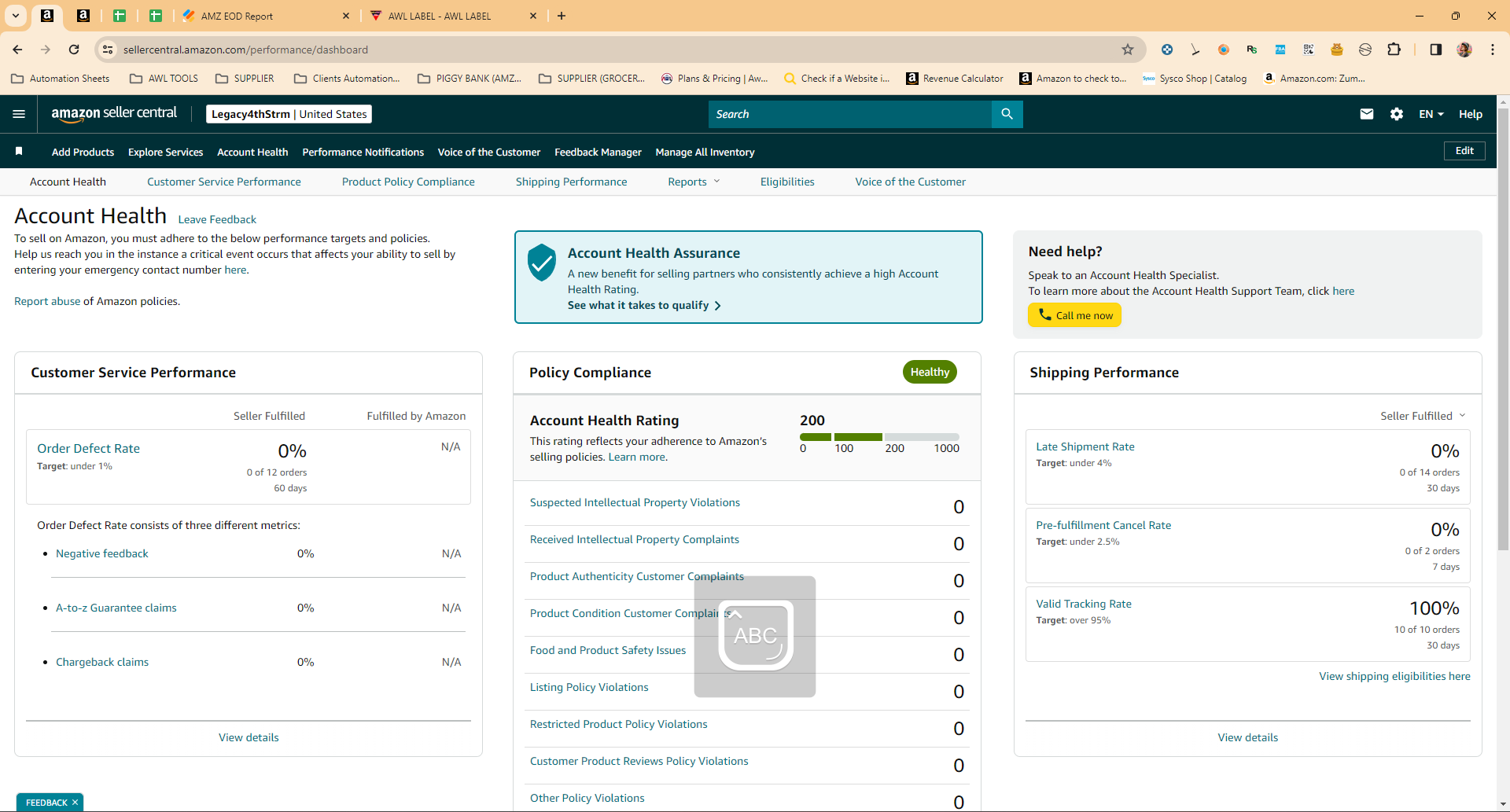Click the bookmark flag icon in nav bar
The width and height of the screenshot is (1510, 812).
pos(19,151)
